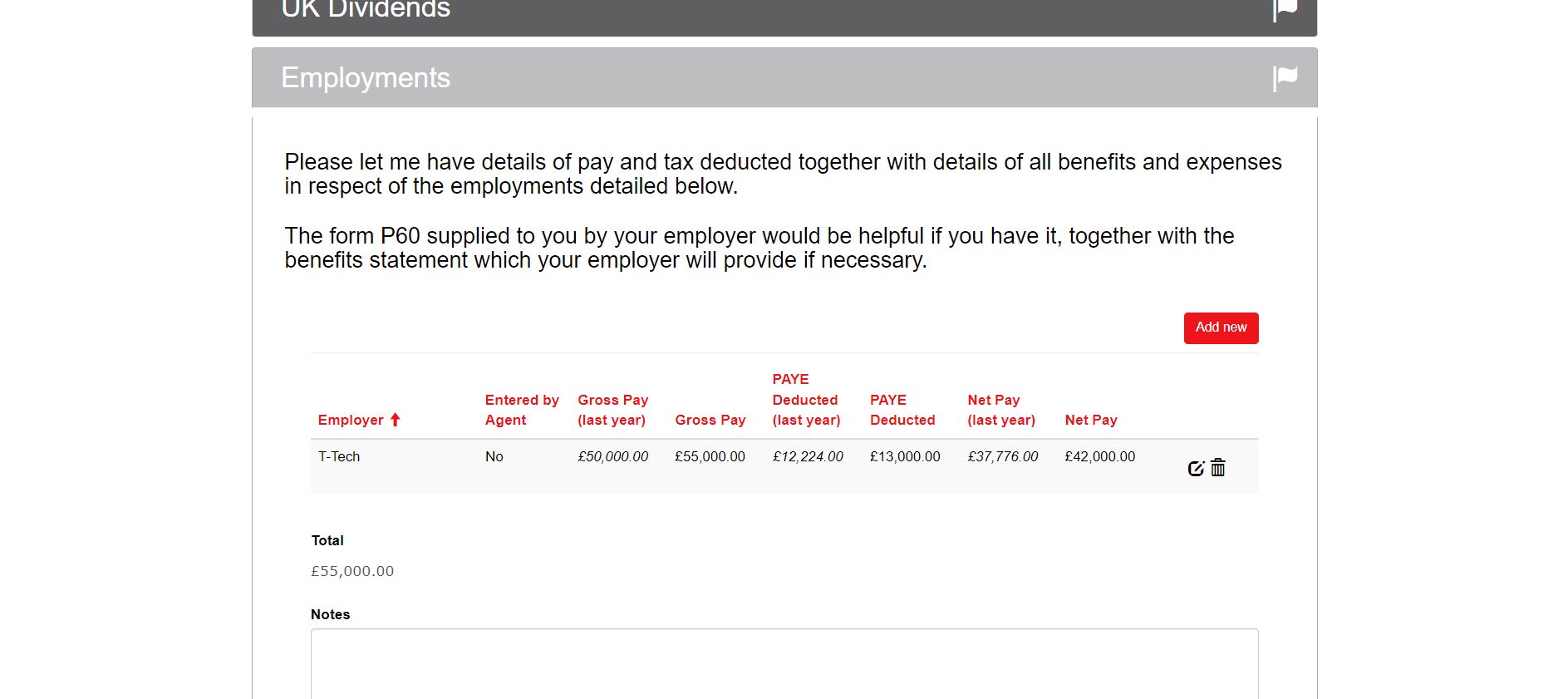The width and height of the screenshot is (1568, 699).
Task: Click Gross Pay (last year) column header
Action: 612,410
